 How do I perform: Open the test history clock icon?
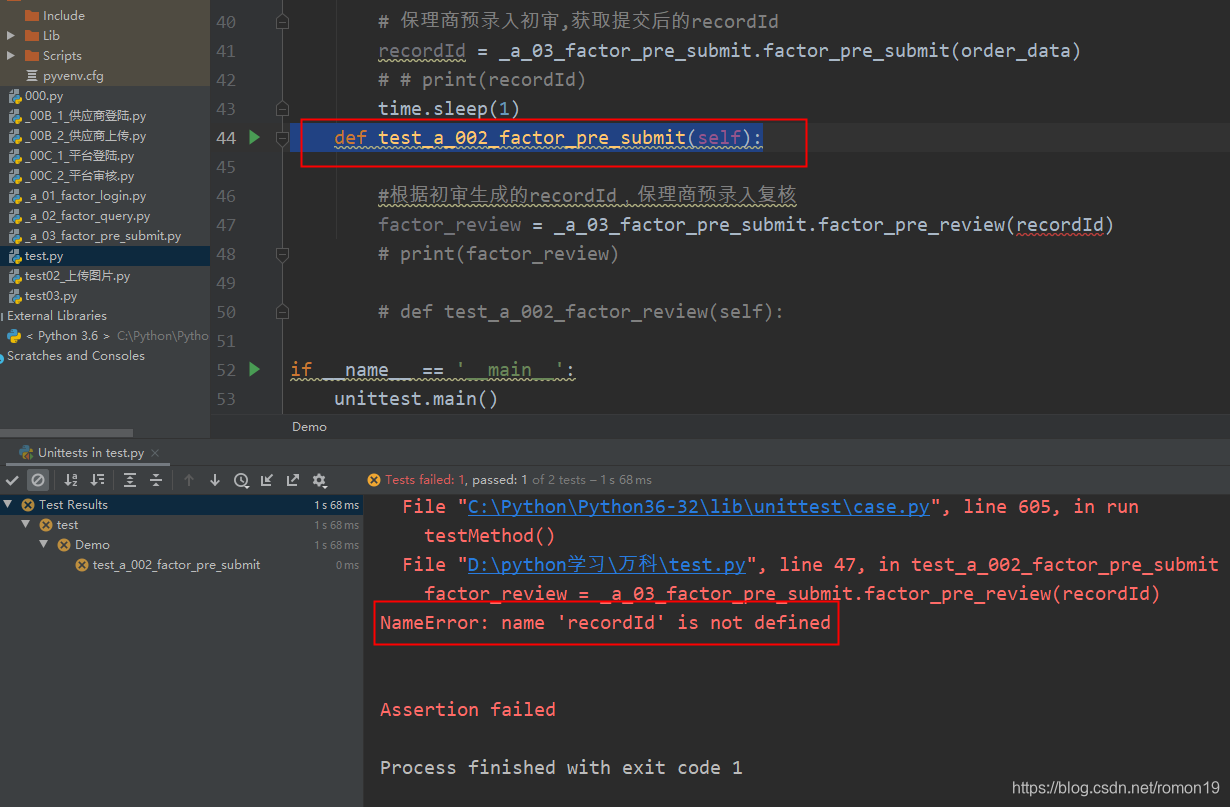point(241,480)
